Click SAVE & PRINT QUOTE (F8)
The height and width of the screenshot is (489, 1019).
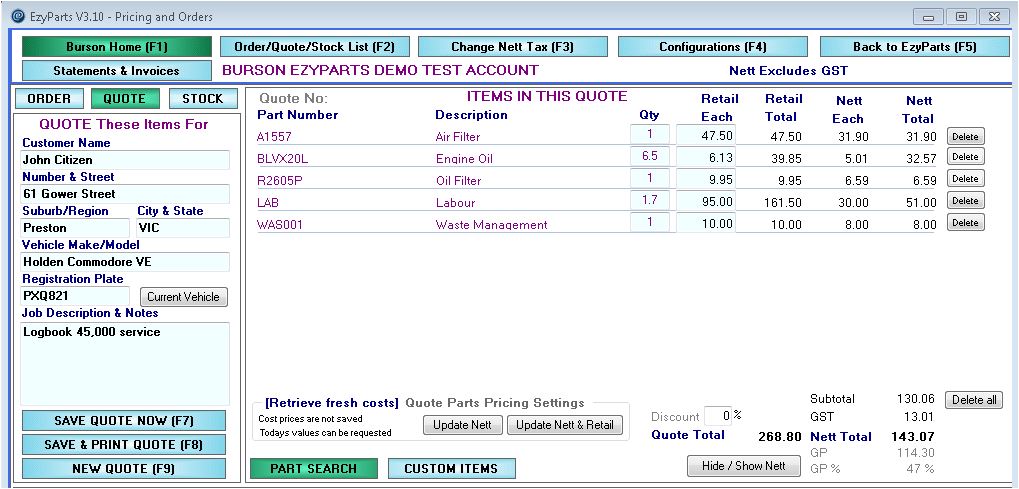(x=123, y=445)
